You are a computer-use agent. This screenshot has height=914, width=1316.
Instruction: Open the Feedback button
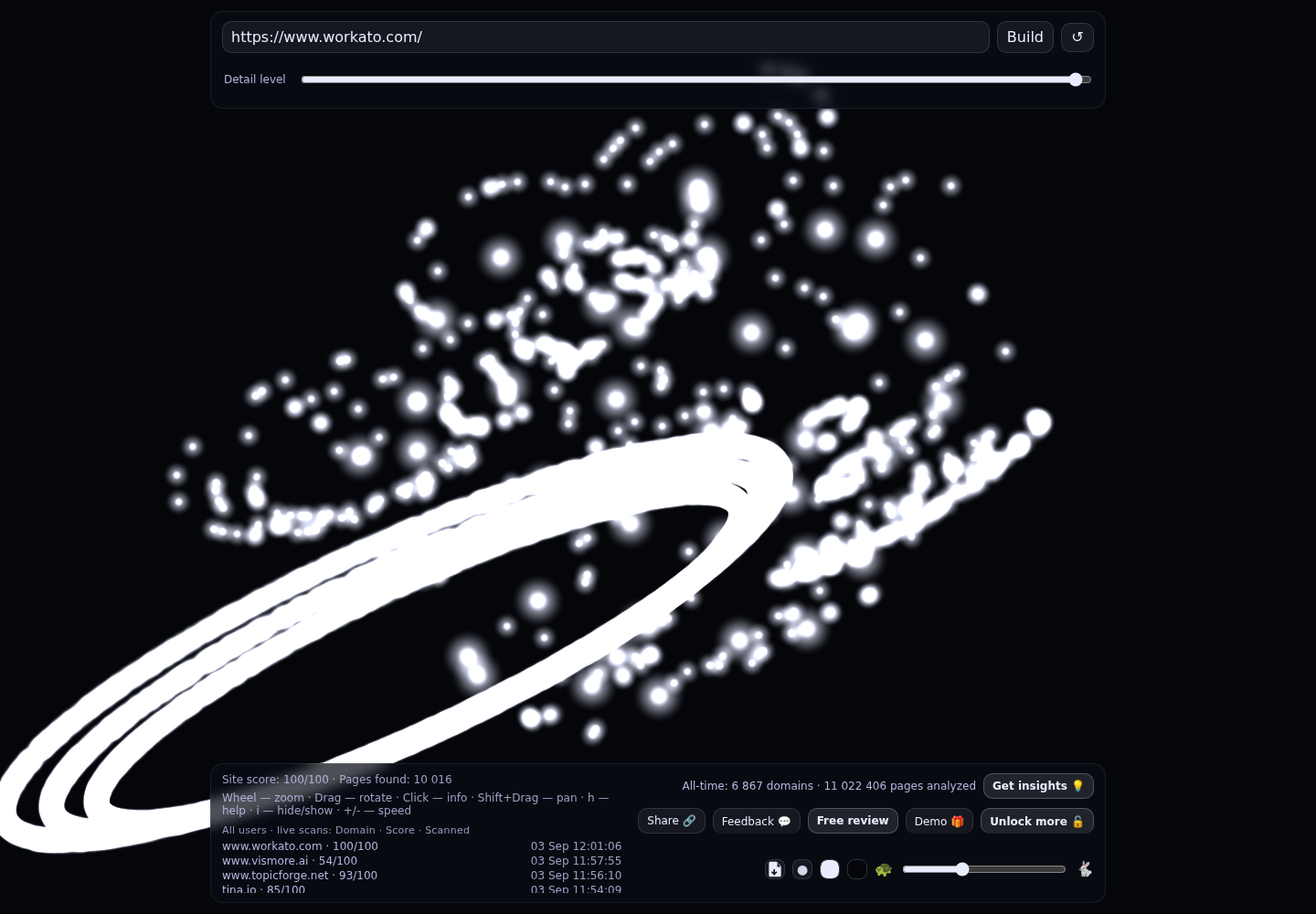click(757, 821)
